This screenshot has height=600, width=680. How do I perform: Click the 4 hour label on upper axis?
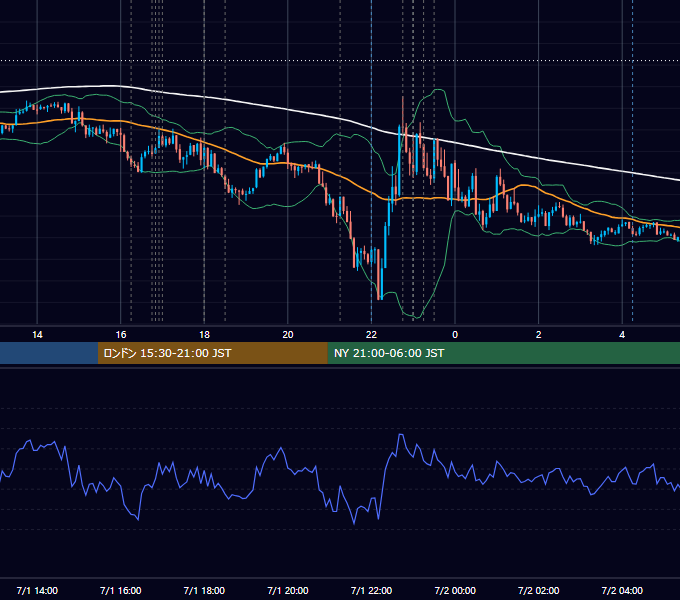click(x=622, y=335)
